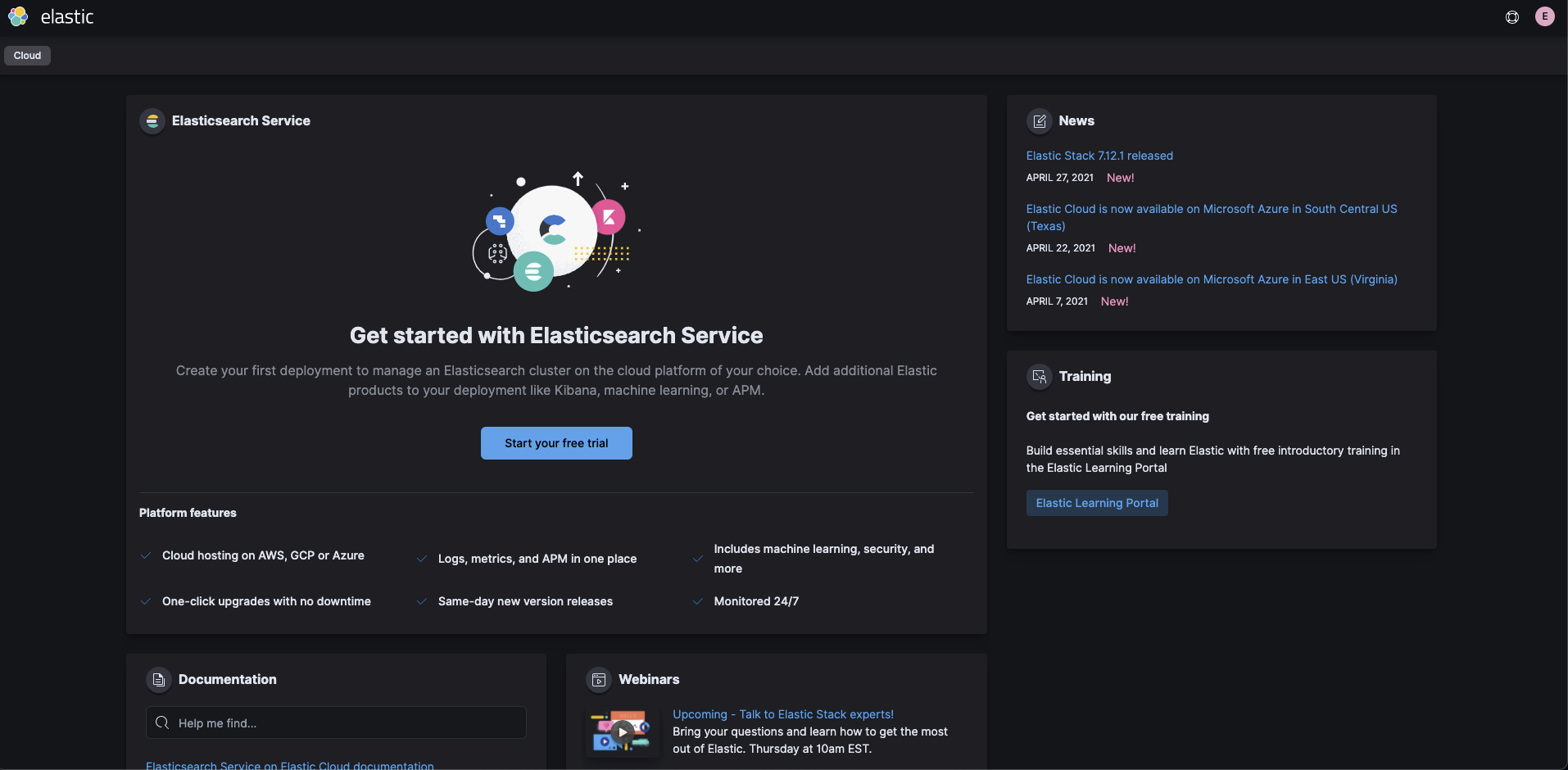
Task: Open Upcoming Talk to Elastic Stack experts link
Action: tap(783, 714)
